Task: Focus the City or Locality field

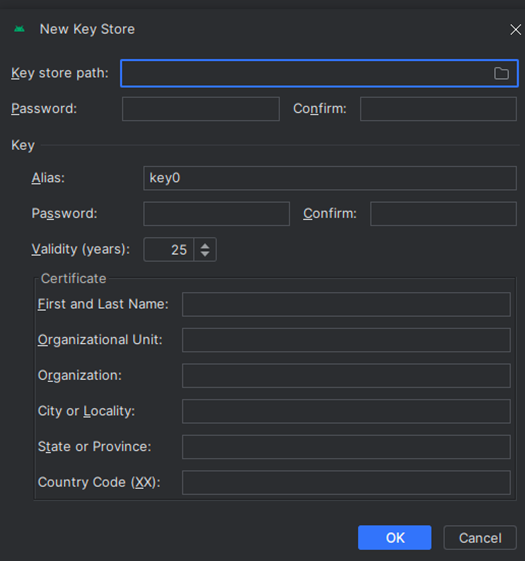Action: pyautogui.click(x=346, y=411)
